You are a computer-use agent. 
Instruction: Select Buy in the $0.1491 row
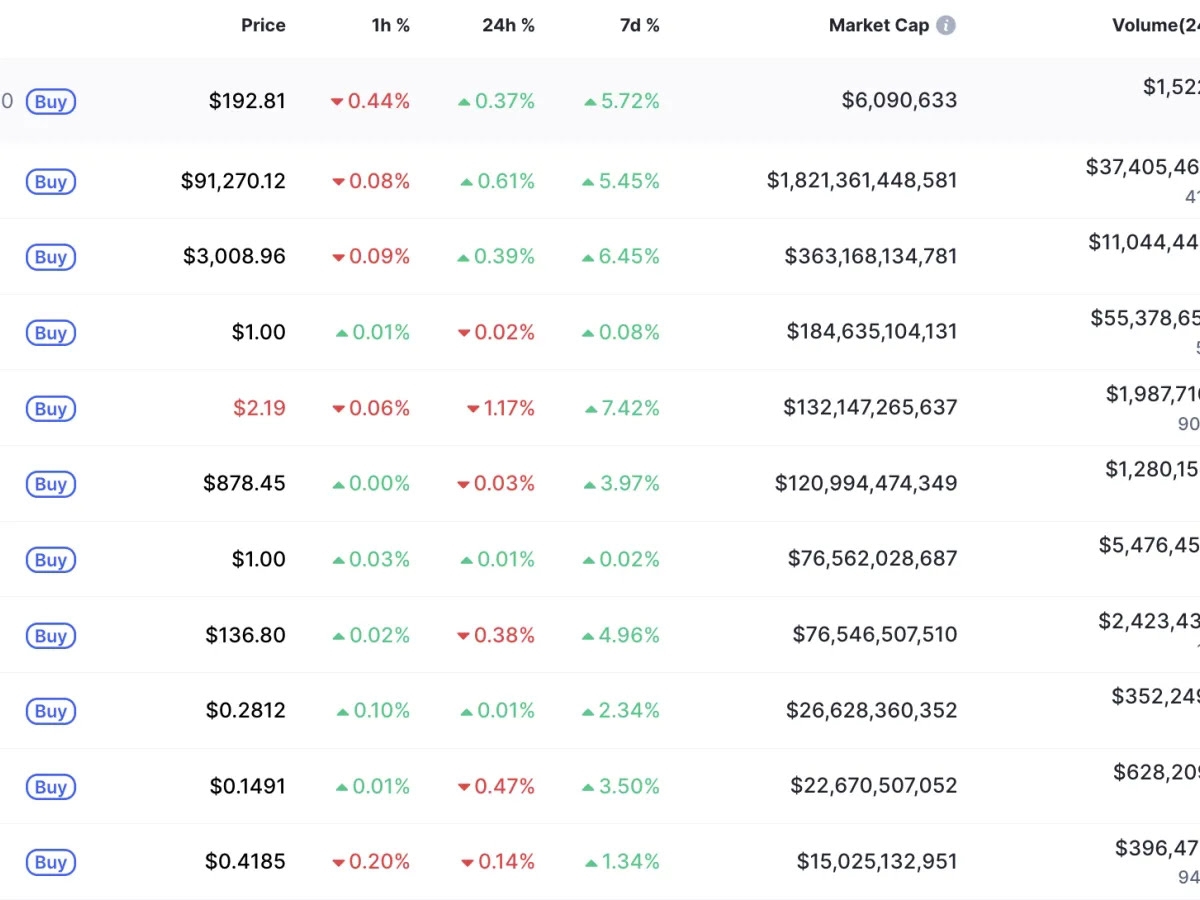pyautogui.click(x=50, y=787)
